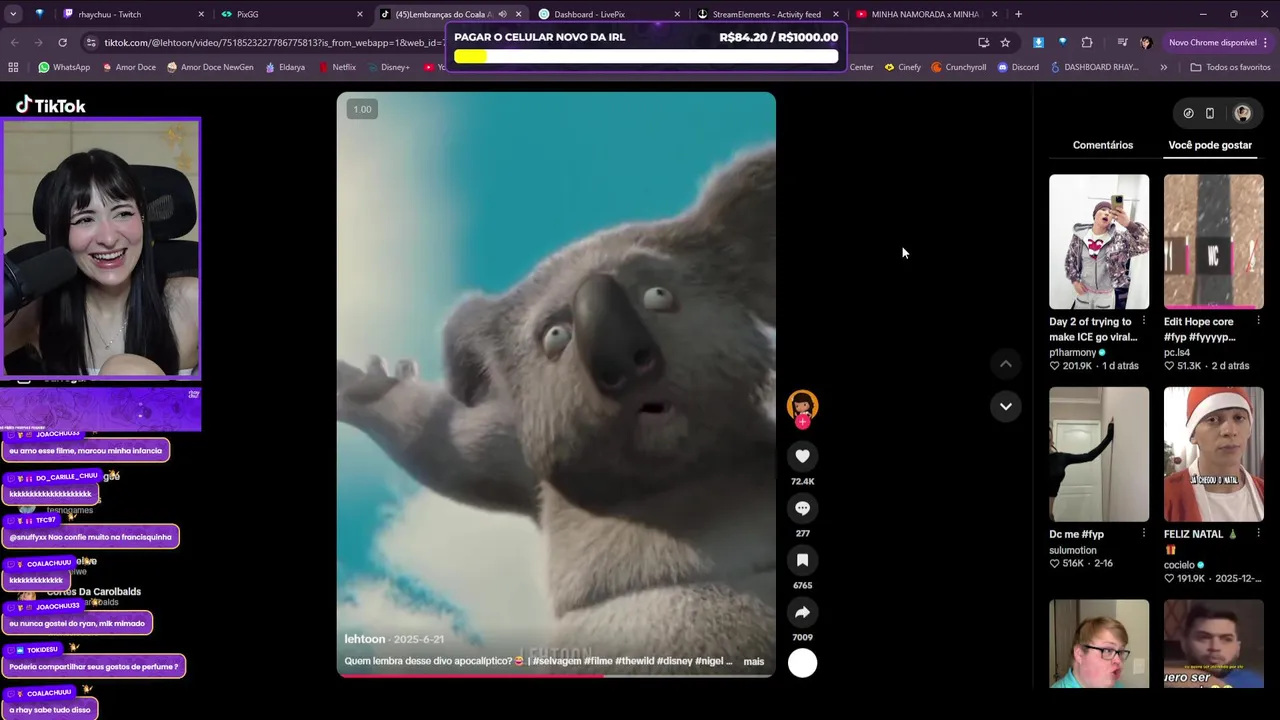Open more options for Edit Hope core video
1280x720 pixels.
pos(1258,321)
